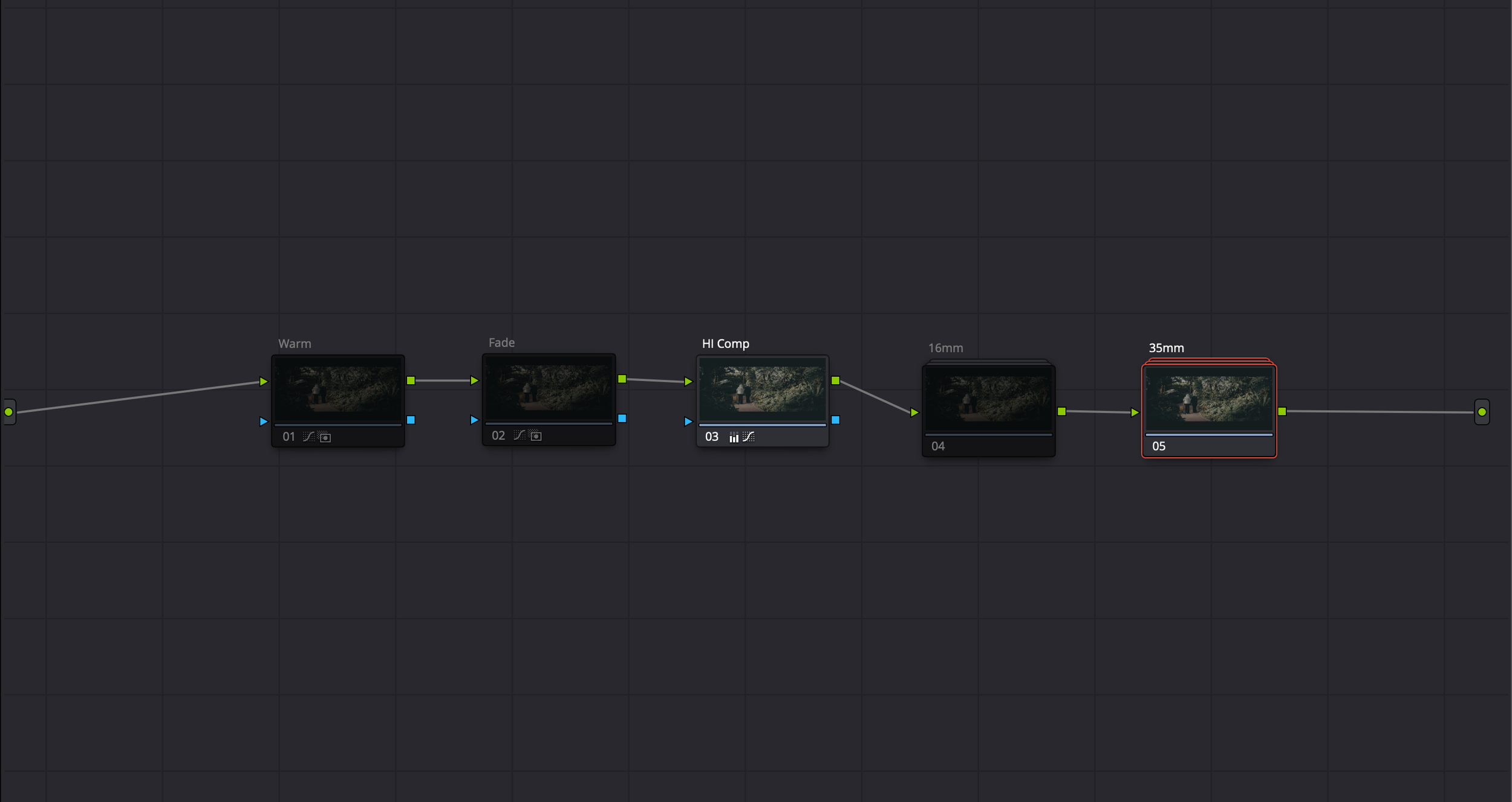
Task: Select the 16mm compound node thumbnail
Action: coord(988,400)
